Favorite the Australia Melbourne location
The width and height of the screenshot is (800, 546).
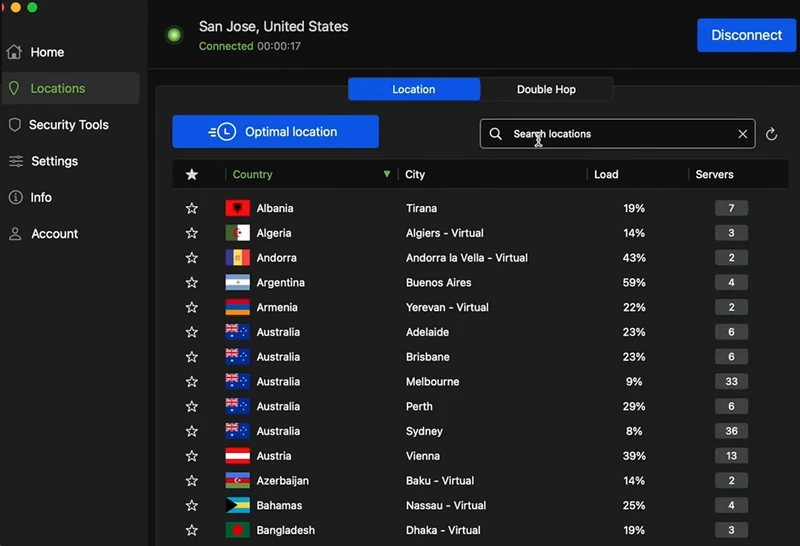pyautogui.click(x=192, y=382)
